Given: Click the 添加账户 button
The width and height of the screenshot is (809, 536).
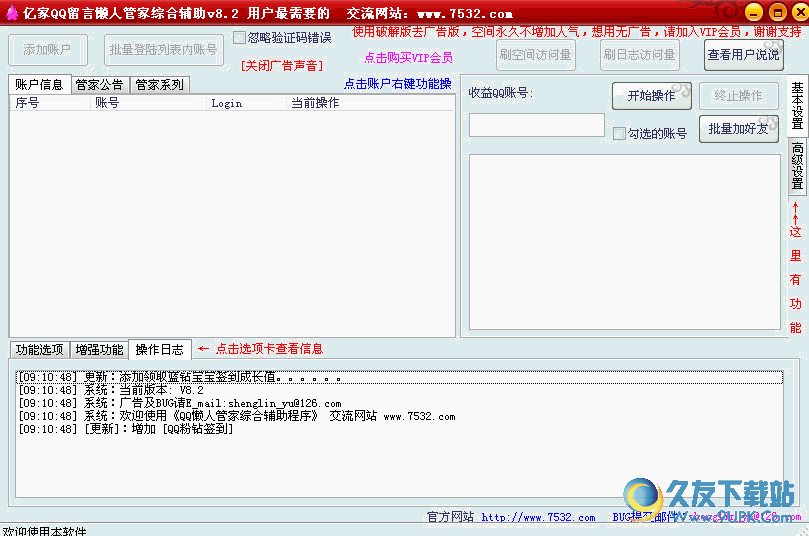Looking at the screenshot, I should tap(47, 50).
